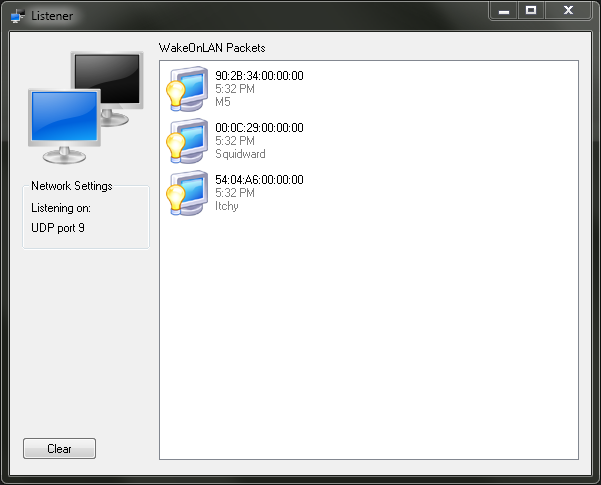The width and height of the screenshot is (601, 485).
Task: Click the UDP port 9 label
Action: [58, 228]
